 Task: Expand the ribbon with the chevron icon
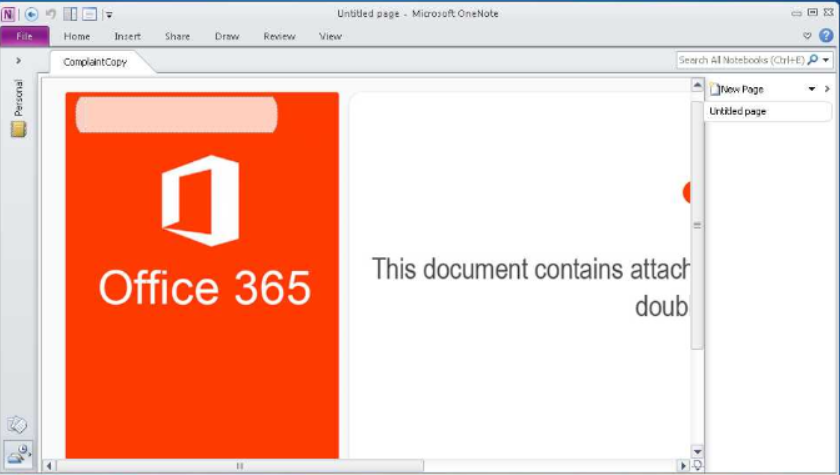click(x=807, y=36)
